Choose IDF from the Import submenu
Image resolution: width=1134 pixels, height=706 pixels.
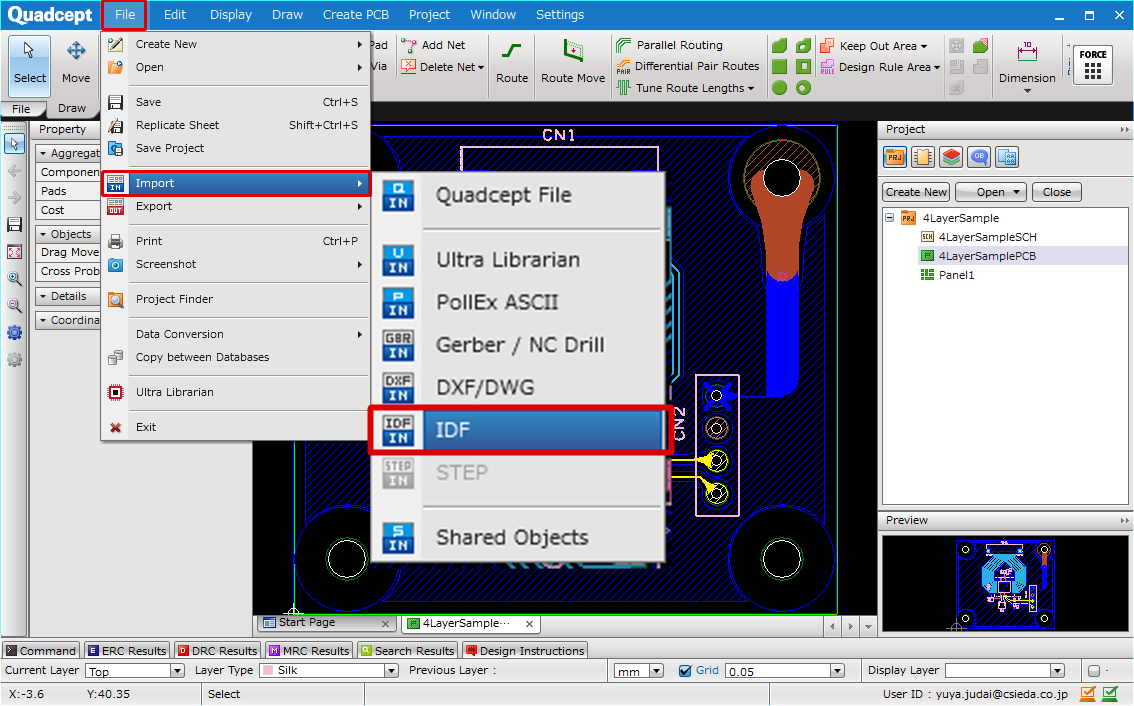[521, 430]
